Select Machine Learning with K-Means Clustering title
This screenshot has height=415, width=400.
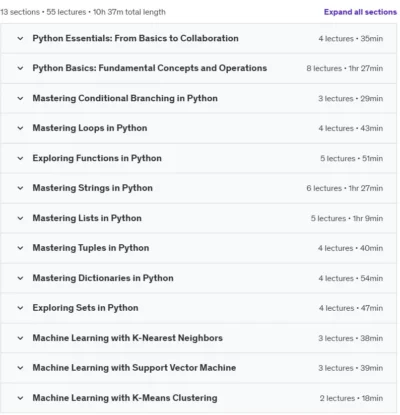tap(125, 398)
